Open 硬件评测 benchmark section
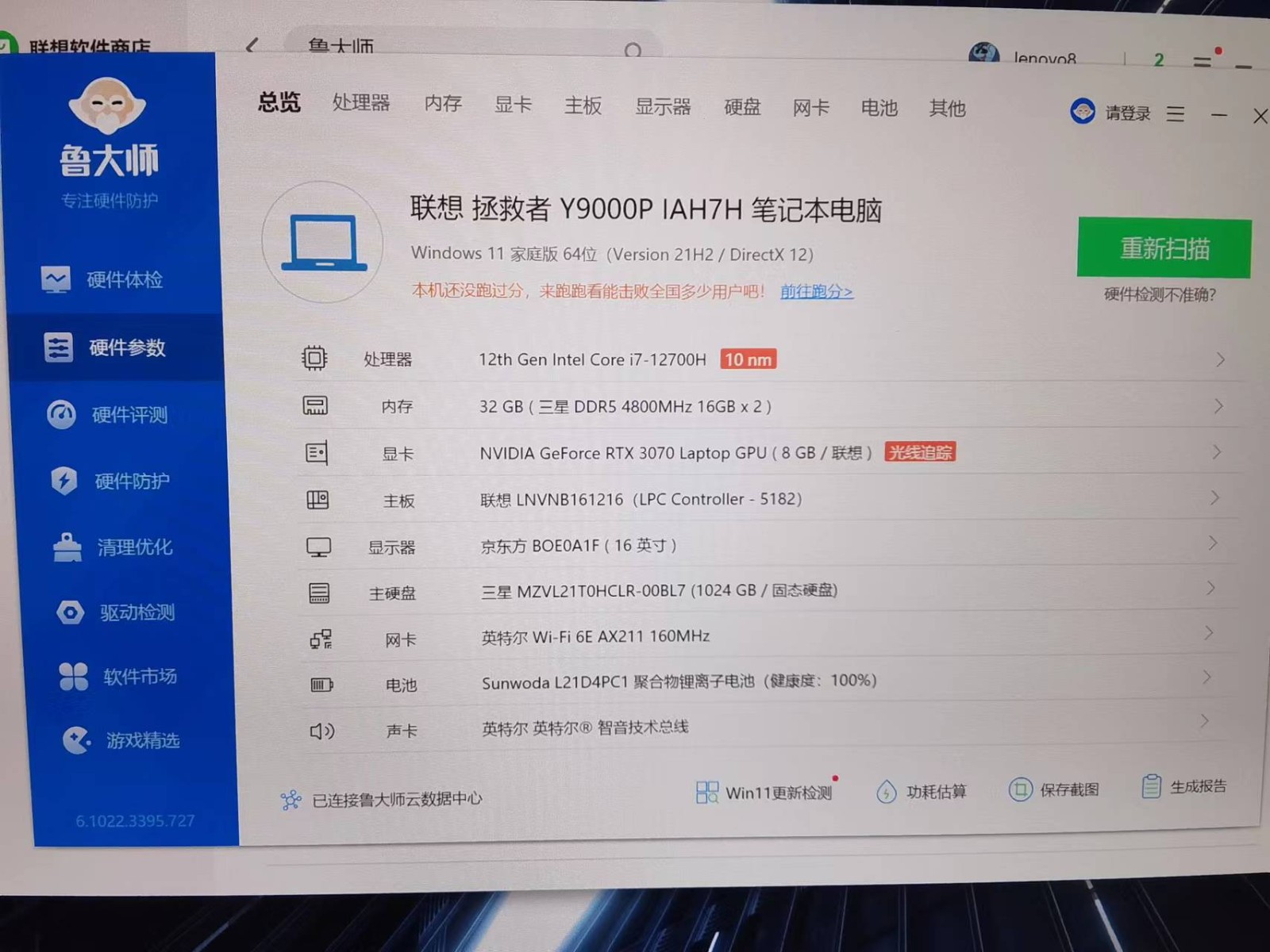The image size is (1270, 952). [x=107, y=414]
